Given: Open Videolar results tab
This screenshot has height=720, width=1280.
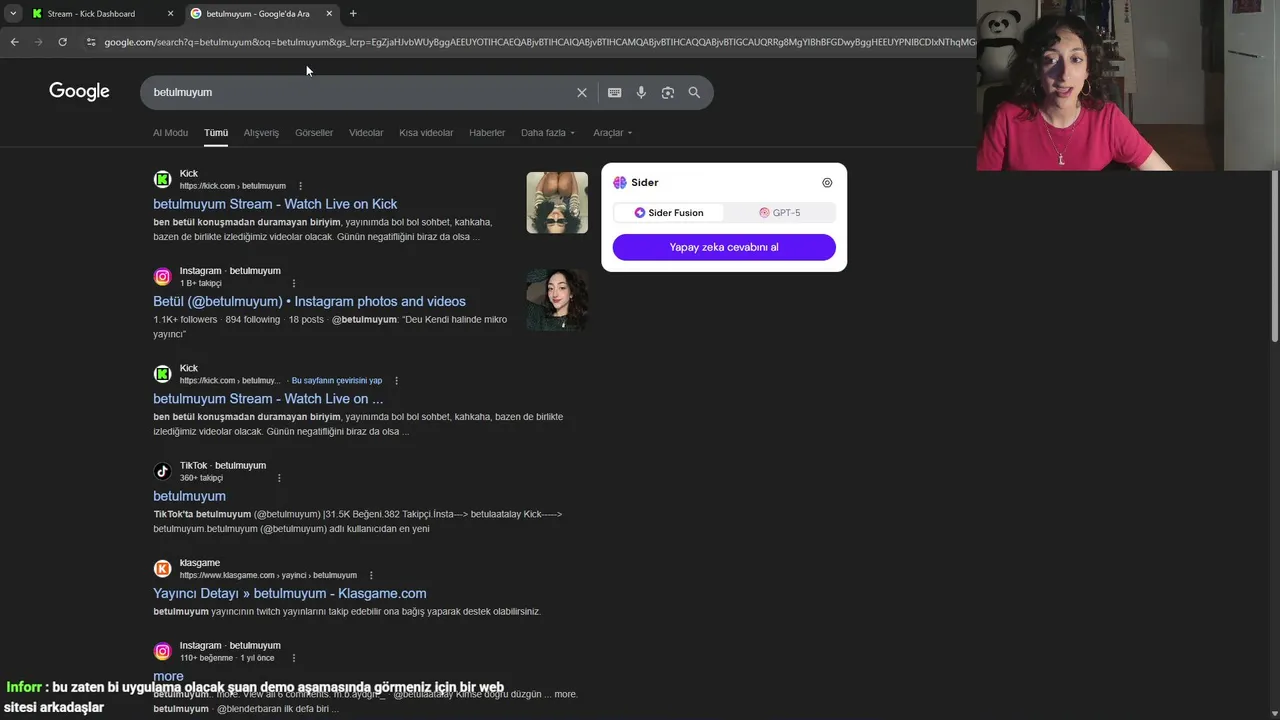Looking at the screenshot, I should click(x=366, y=133).
